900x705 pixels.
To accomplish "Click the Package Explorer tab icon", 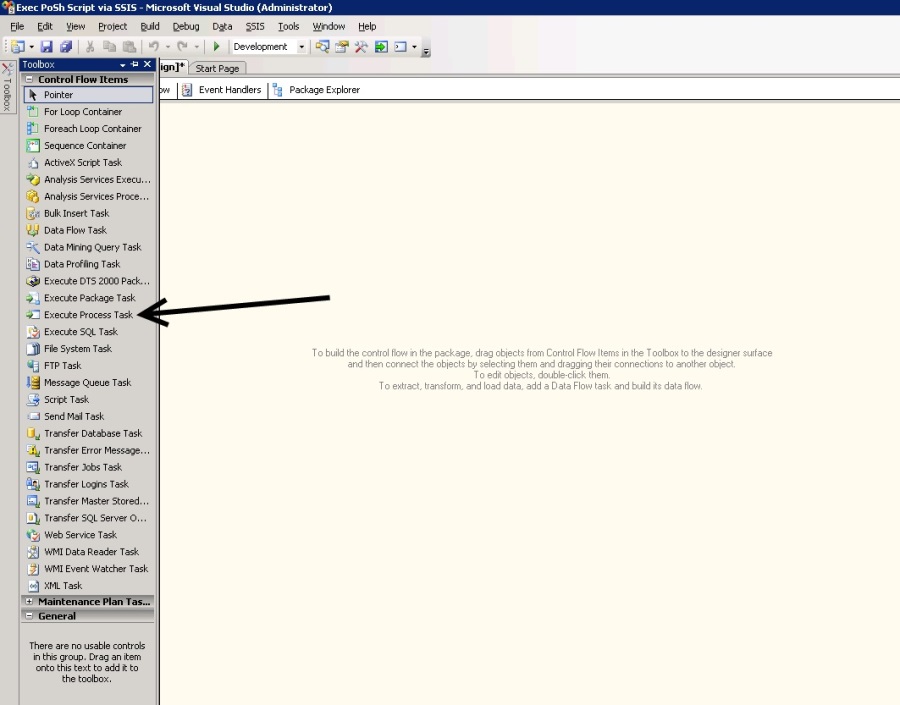I will tap(278, 90).
